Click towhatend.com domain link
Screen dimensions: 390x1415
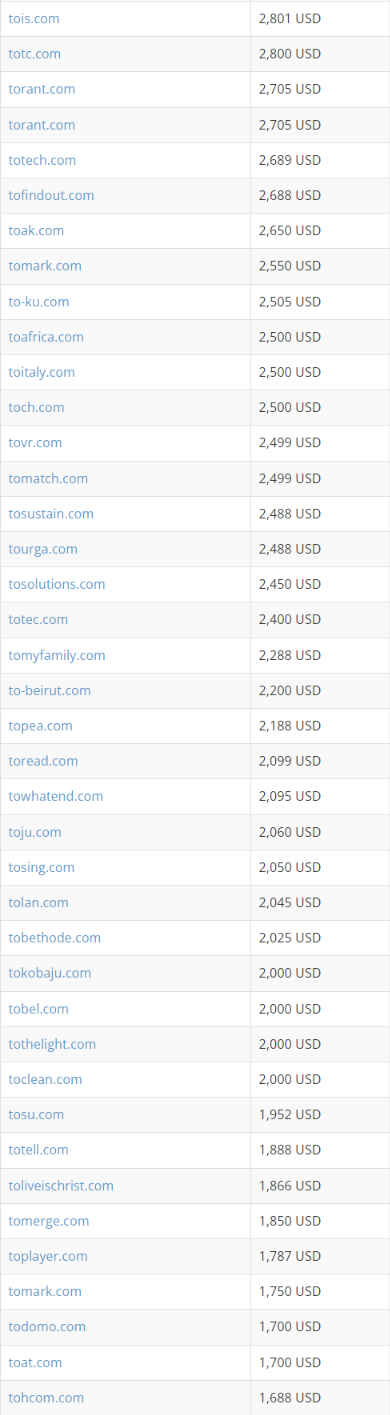56,796
